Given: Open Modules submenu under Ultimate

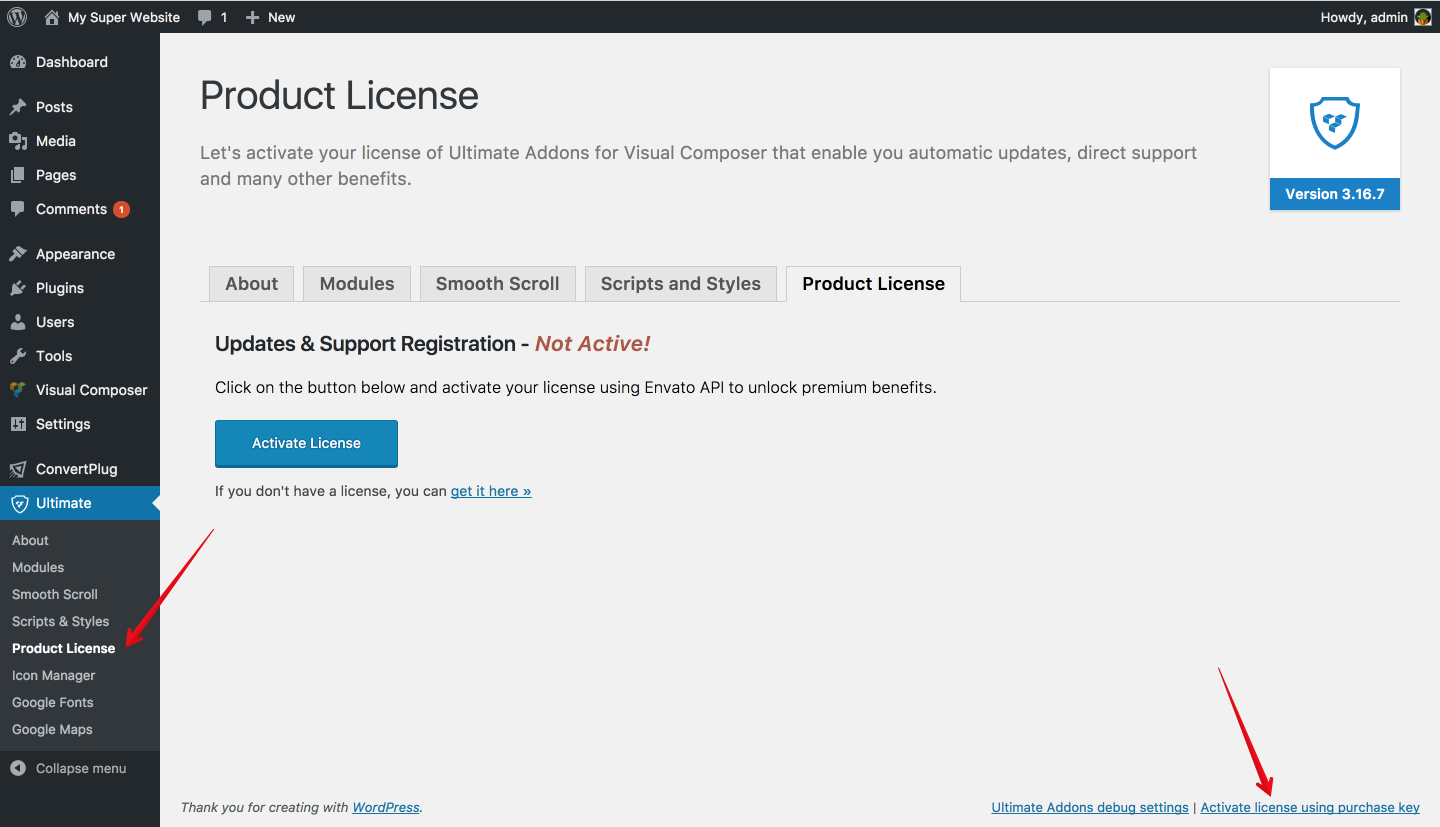Looking at the screenshot, I should [38, 567].
